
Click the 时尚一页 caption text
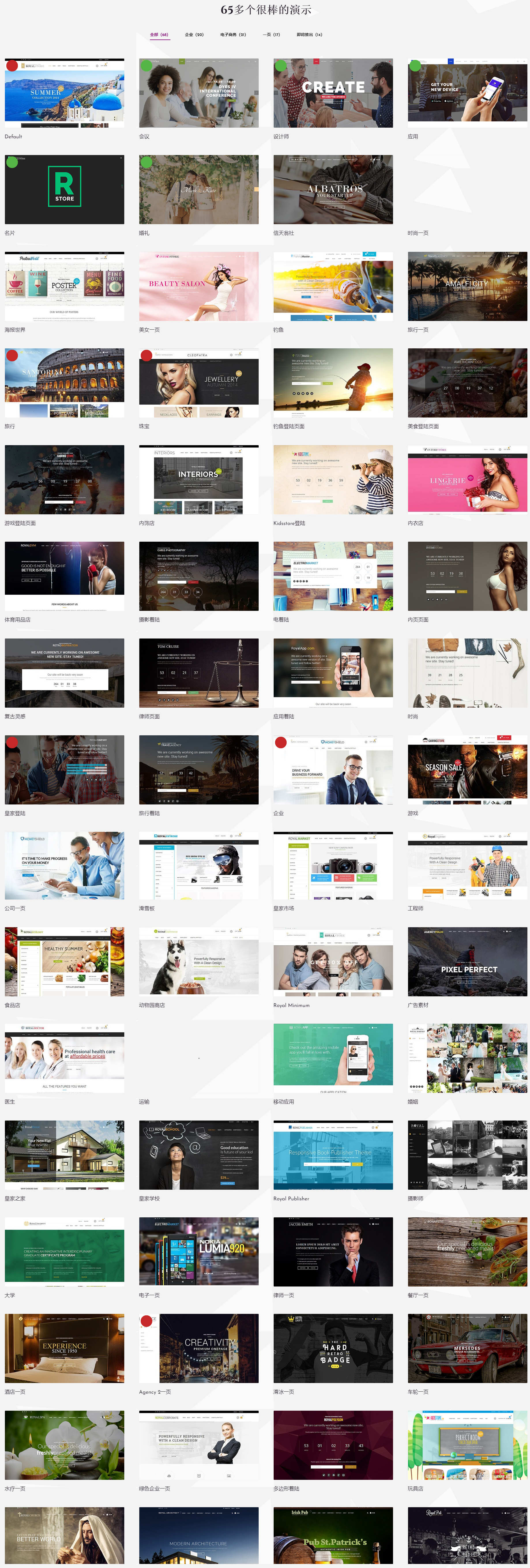pos(418,233)
